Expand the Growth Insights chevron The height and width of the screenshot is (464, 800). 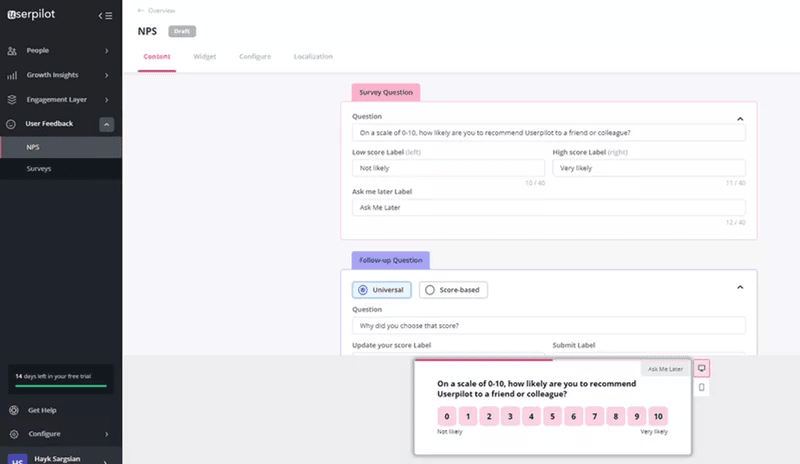click(x=107, y=75)
